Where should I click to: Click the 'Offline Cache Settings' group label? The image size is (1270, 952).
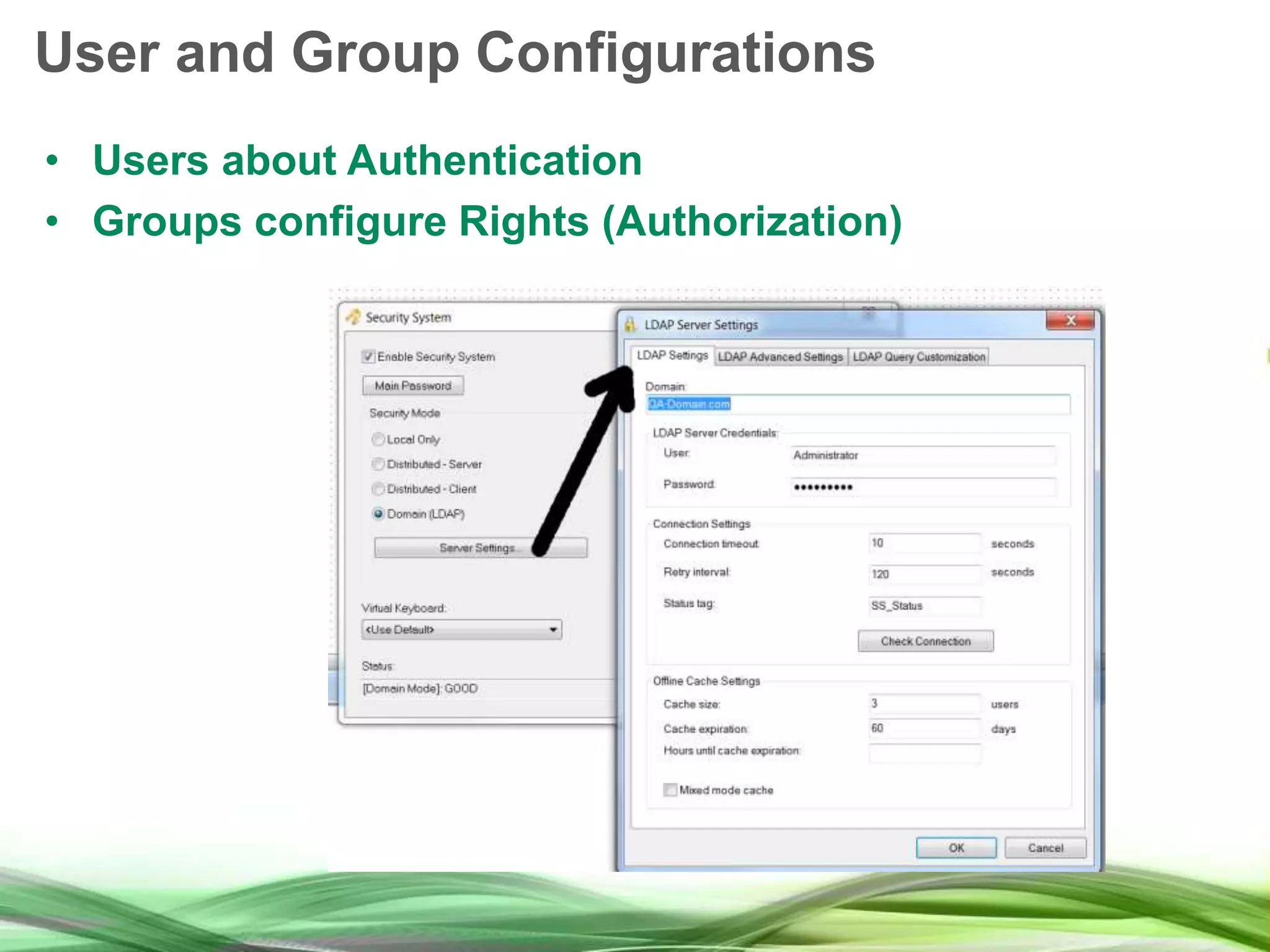[706, 681]
